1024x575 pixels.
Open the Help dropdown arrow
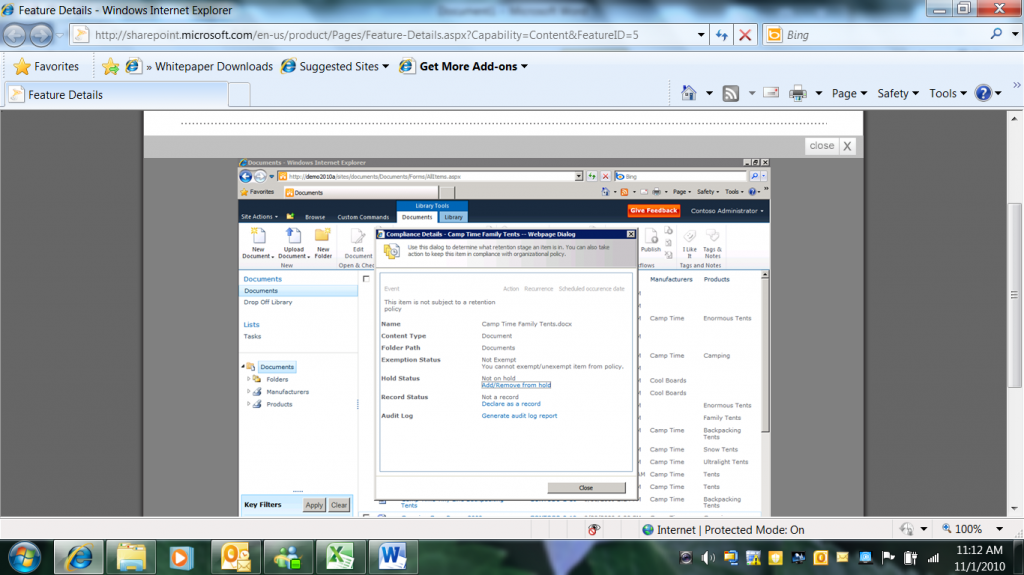[x=999, y=93]
